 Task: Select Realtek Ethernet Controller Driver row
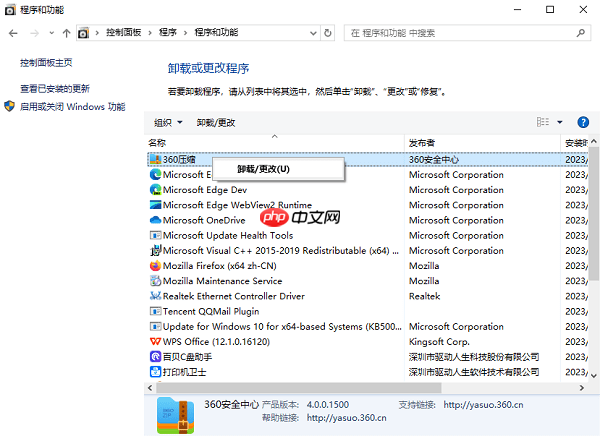(x=235, y=296)
